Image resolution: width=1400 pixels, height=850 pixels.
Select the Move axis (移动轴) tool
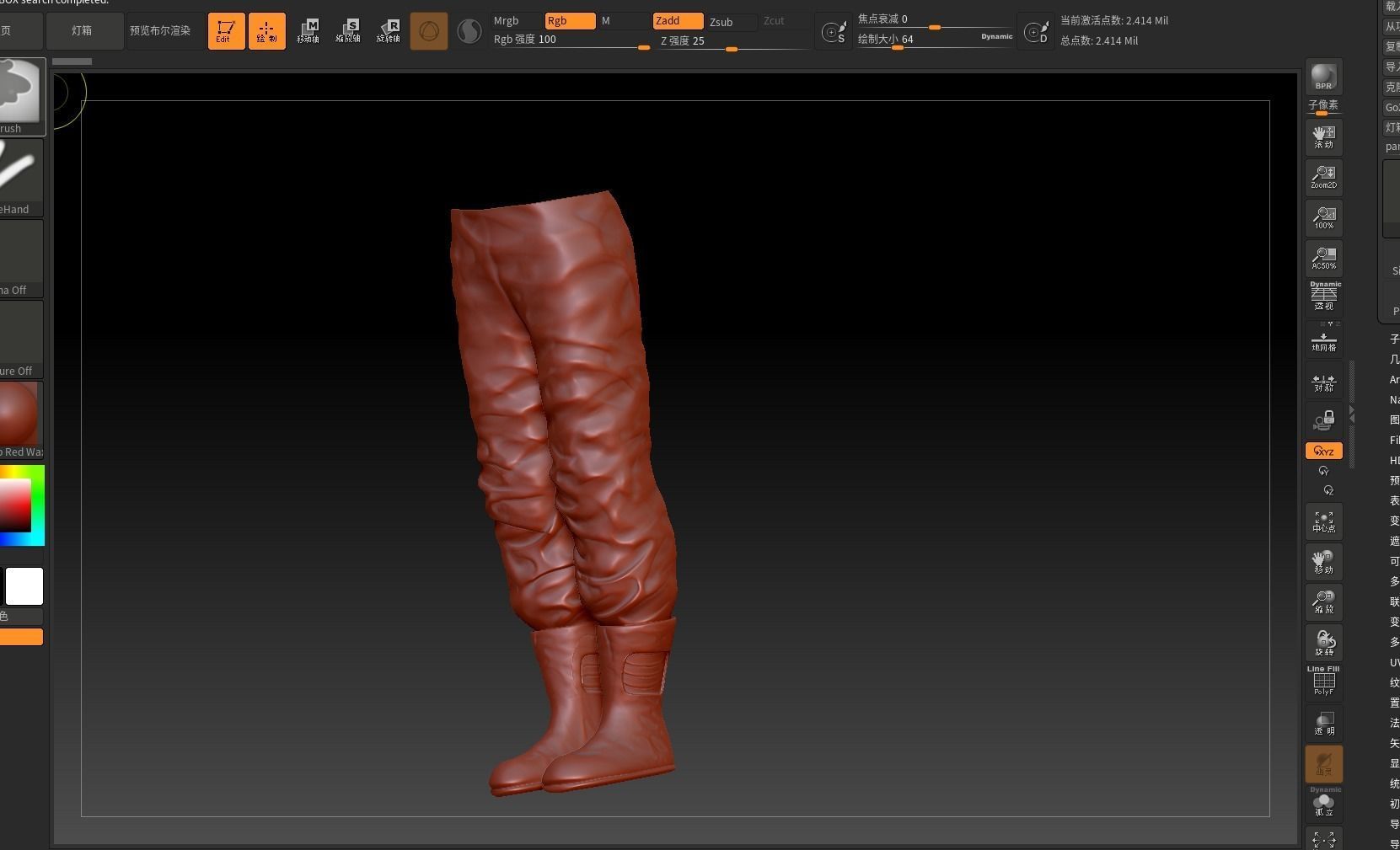pyautogui.click(x=308, y=31)
